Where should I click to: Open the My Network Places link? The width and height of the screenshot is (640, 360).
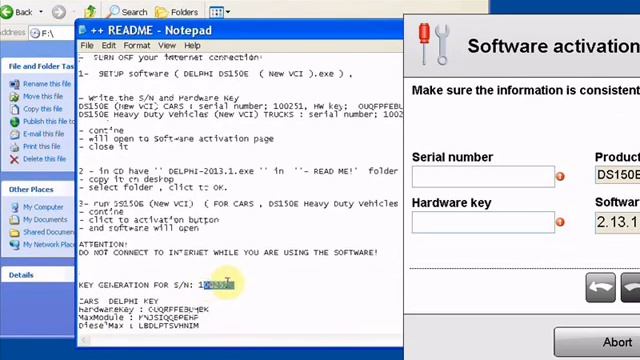49,244
